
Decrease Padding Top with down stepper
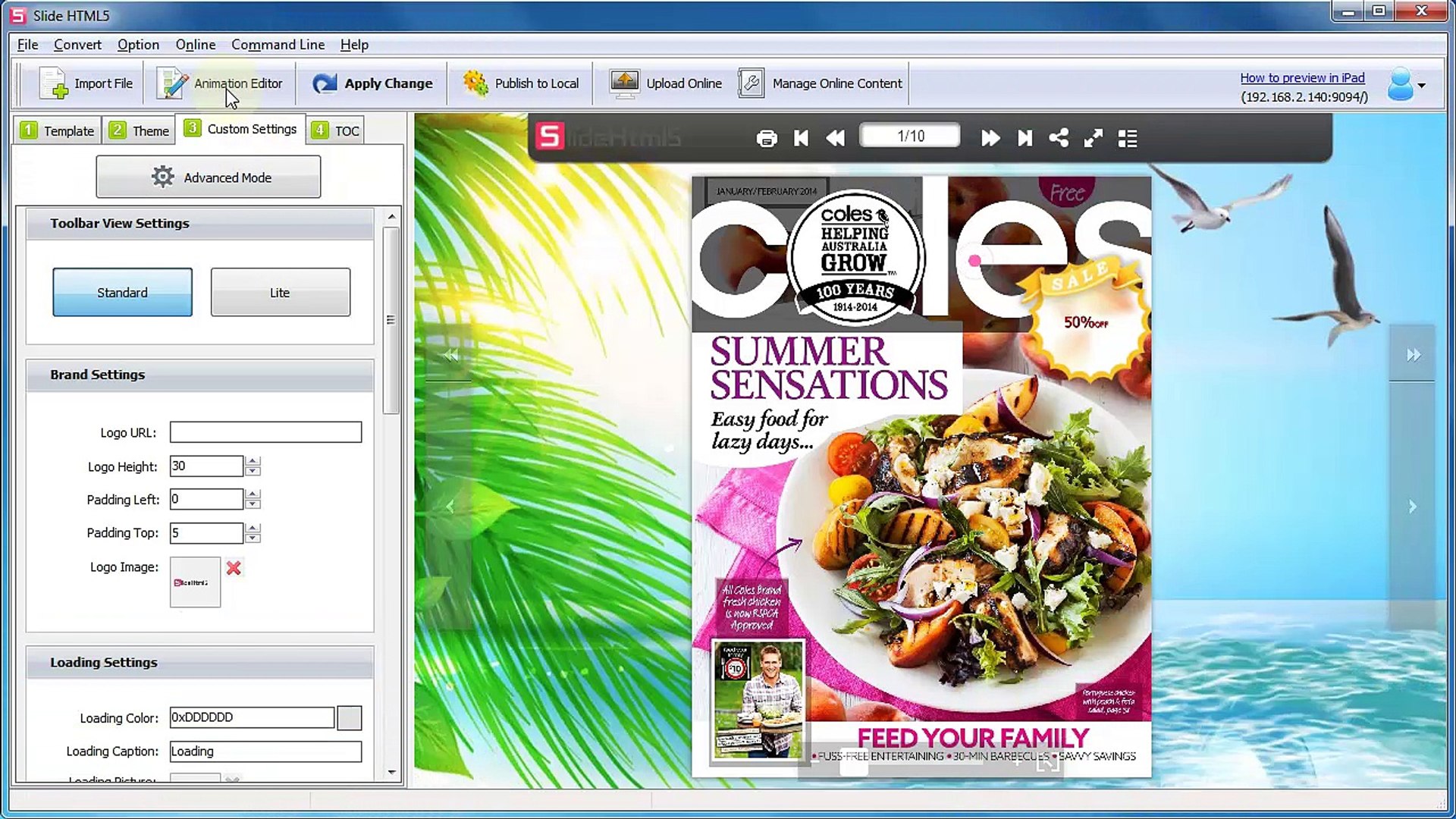253,538
